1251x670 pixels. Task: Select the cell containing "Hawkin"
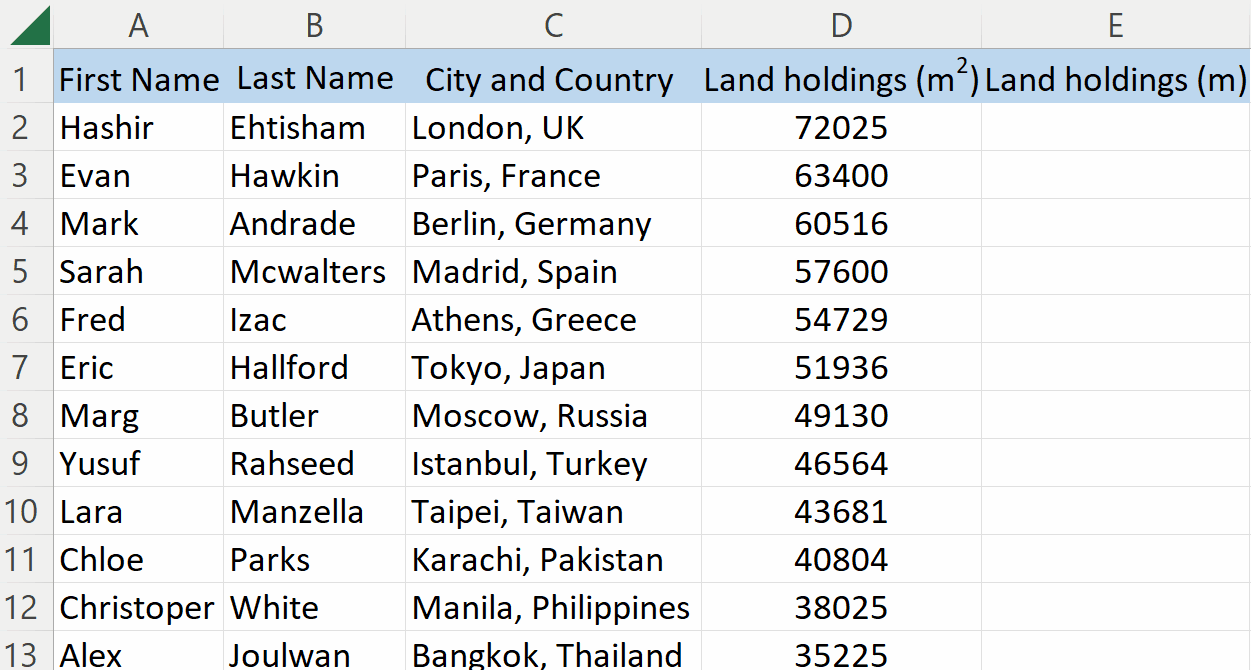[314, 175]
